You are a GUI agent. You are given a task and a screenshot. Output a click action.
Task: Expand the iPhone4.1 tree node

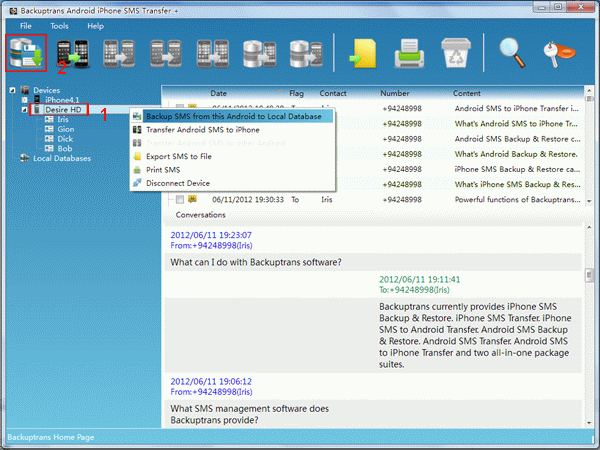pyautogui.click(x=24, y=100)
